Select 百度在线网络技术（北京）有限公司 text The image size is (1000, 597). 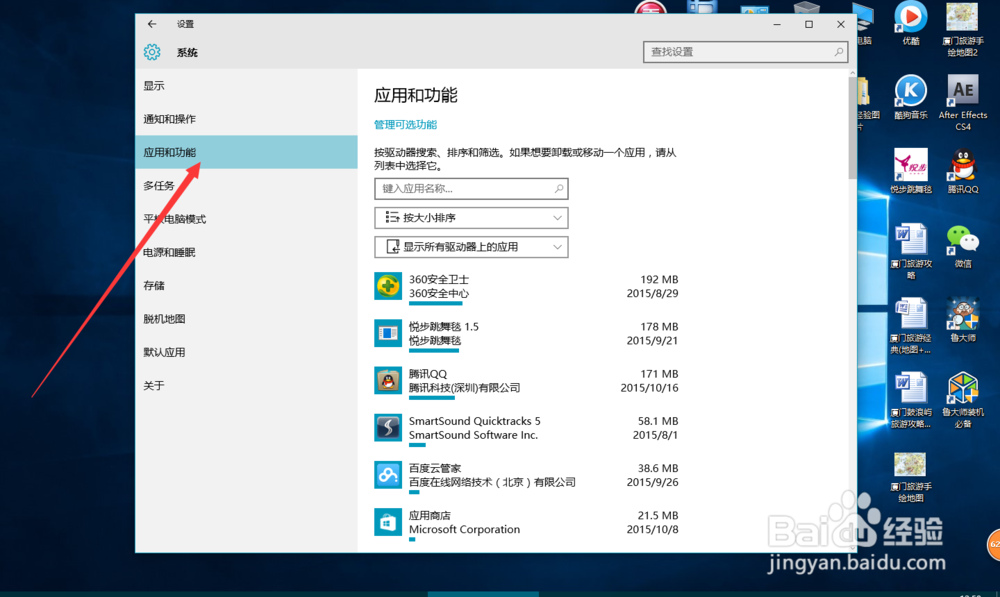pos(492,482)
